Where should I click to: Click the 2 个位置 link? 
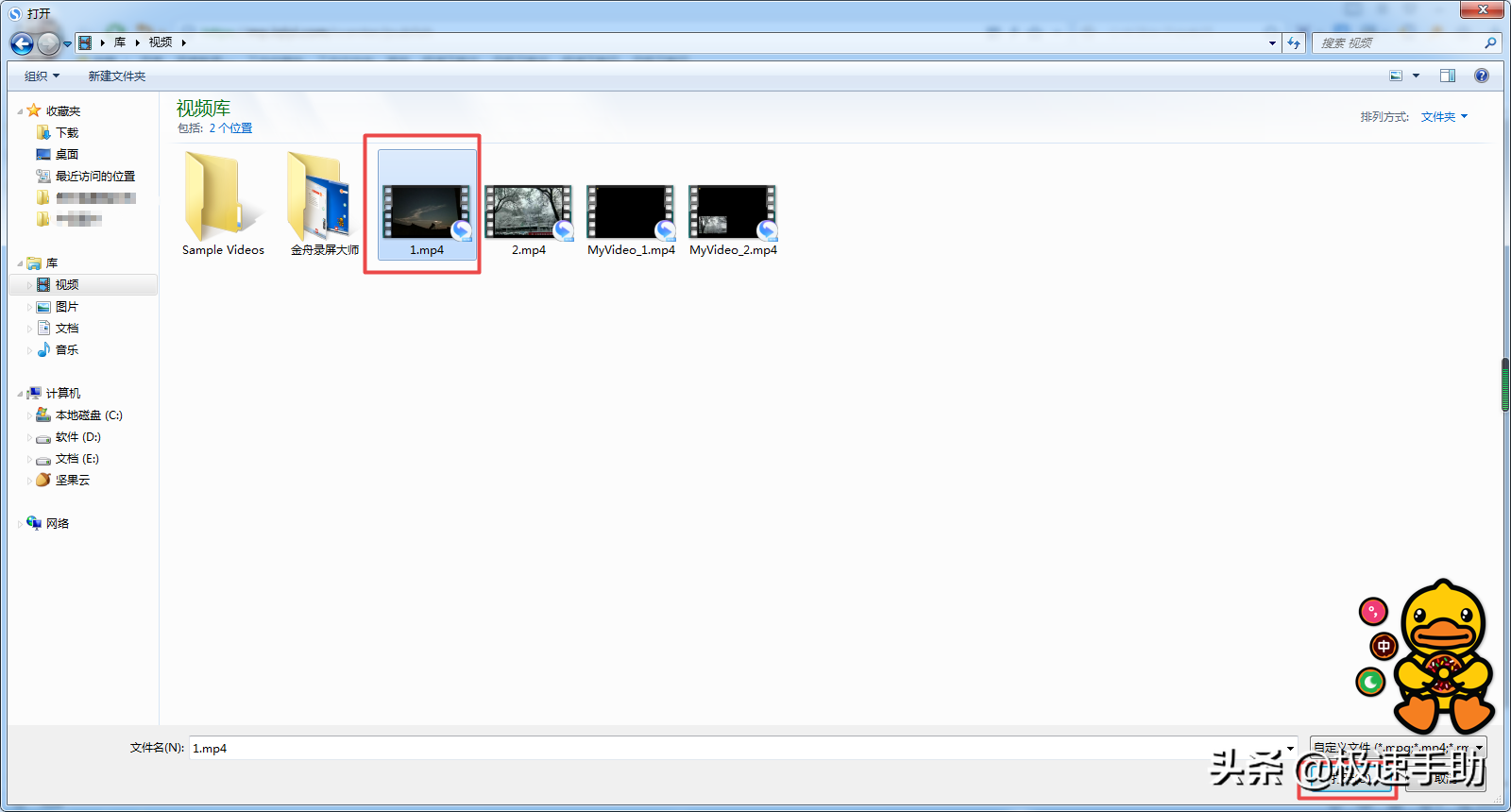tap(230, 128)
